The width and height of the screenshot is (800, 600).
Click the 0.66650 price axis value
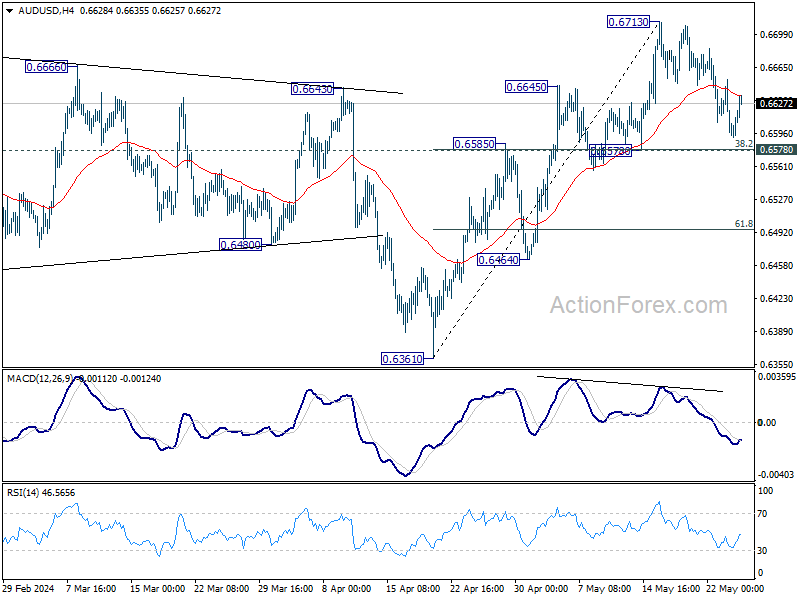tap(777, 67)
